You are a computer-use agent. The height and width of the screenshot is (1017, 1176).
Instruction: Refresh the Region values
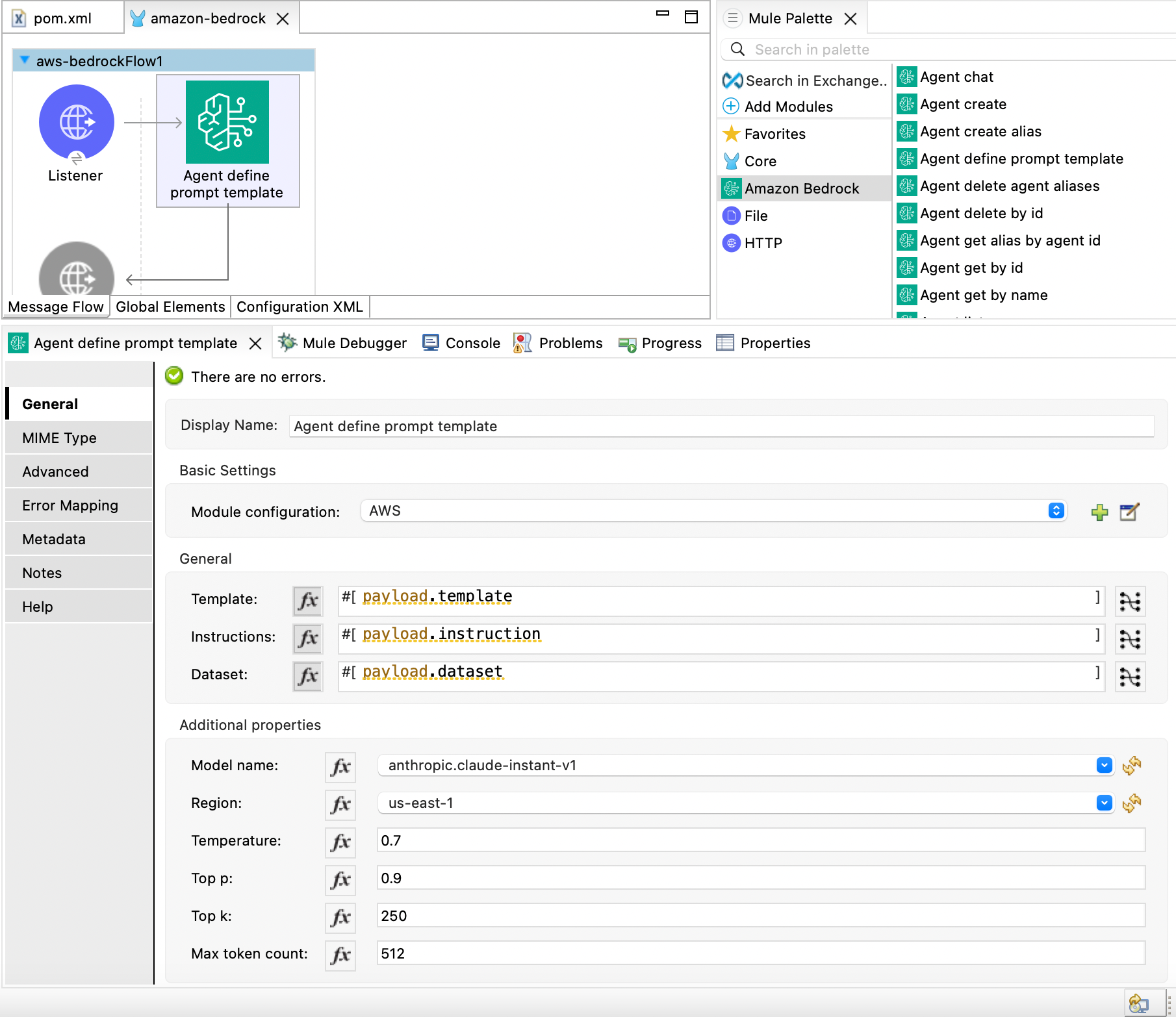point(1131,803)
